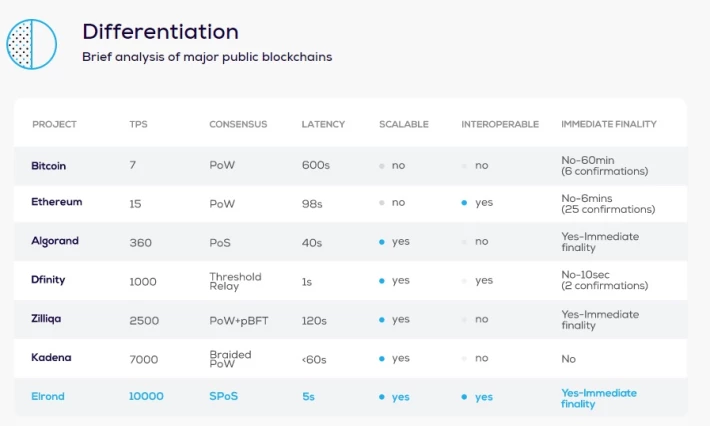Click Ethereum's TPS value 15

(x=135, y=204)
